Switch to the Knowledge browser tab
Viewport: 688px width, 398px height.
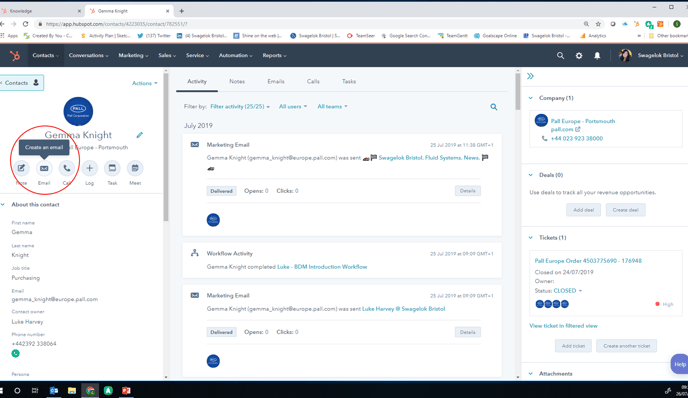pos(42,11)
